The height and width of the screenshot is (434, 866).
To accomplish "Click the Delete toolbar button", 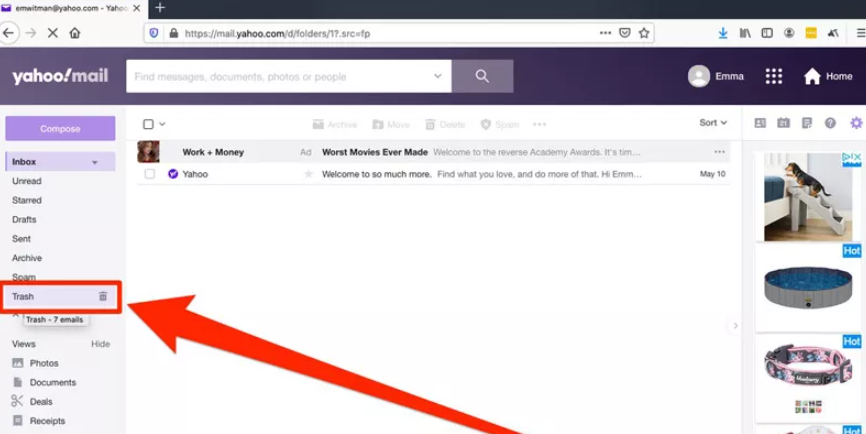I will 445,125.
